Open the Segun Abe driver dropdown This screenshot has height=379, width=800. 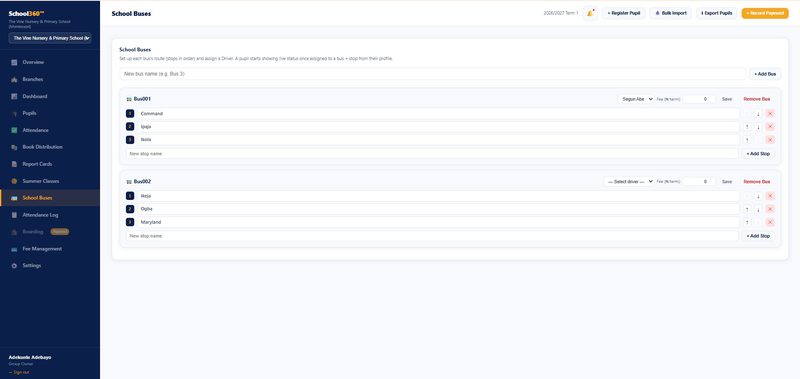636,99
